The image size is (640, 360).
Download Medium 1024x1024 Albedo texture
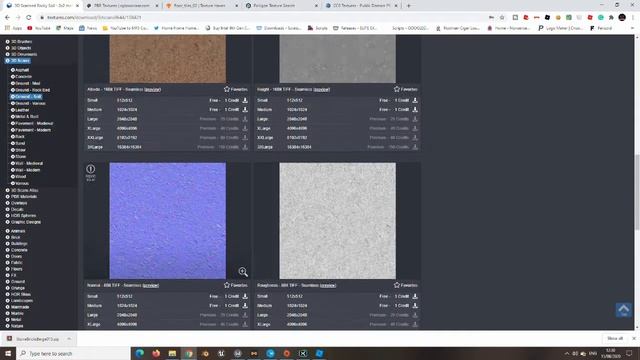(245, 109)
